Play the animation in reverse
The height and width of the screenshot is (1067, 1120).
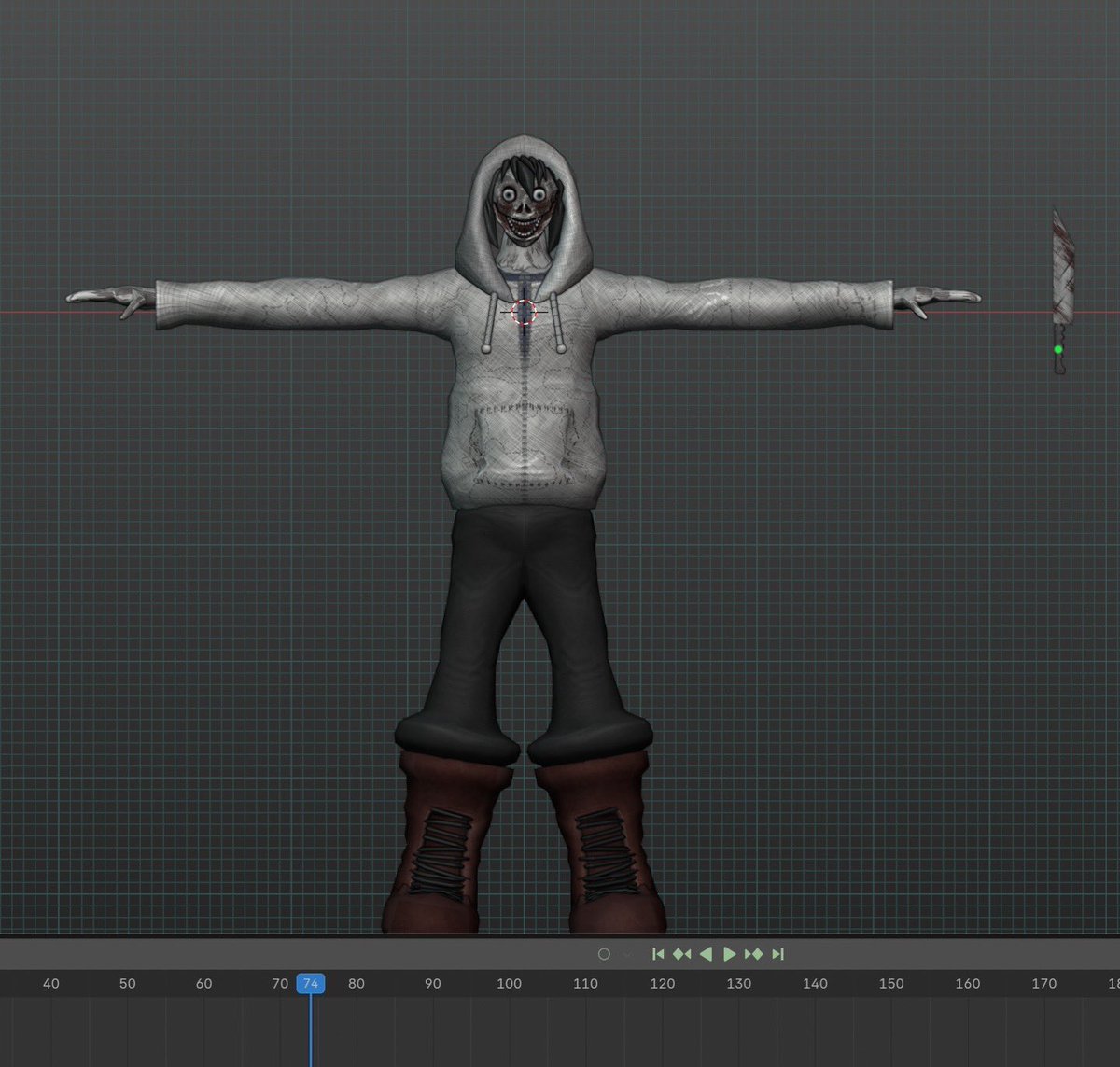[707, 954]
